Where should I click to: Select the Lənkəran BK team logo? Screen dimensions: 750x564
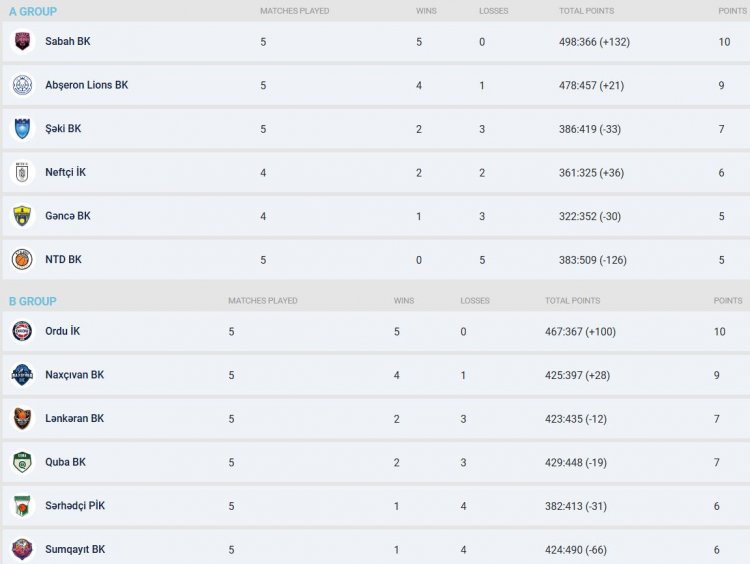22,418
